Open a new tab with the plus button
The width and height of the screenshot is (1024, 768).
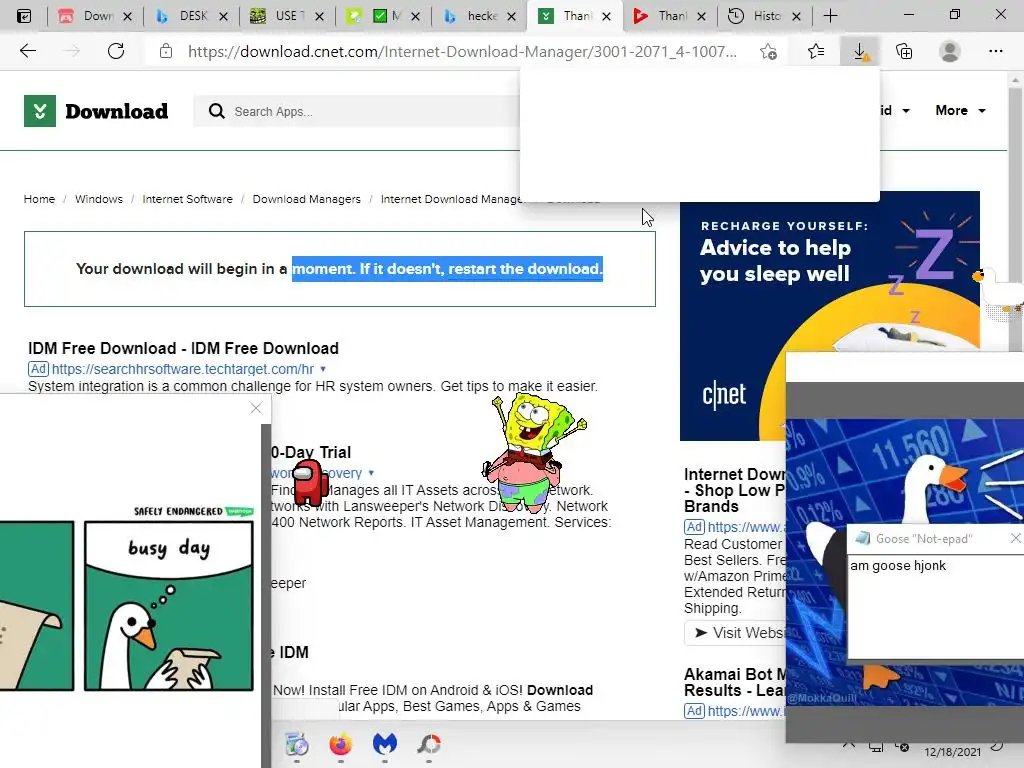(830, 16)
